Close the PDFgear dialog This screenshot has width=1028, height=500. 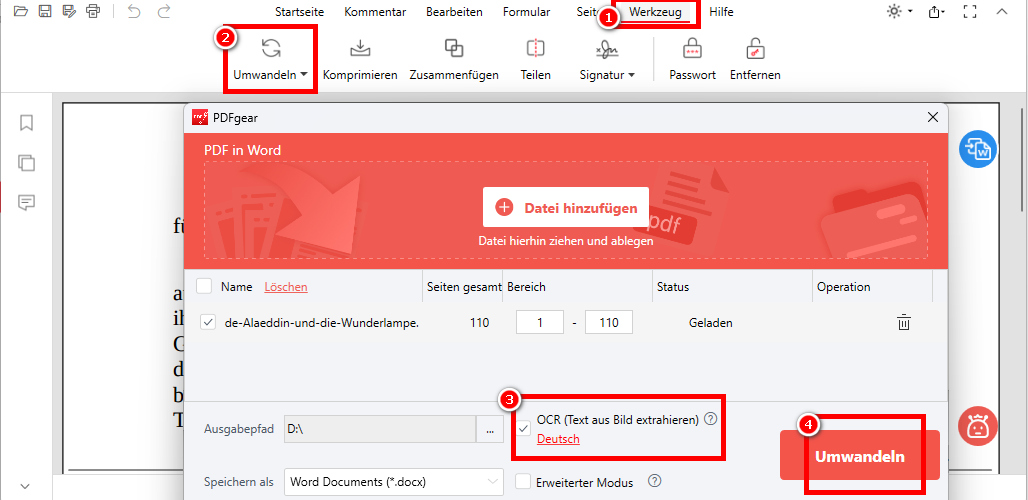click(932, 117)
